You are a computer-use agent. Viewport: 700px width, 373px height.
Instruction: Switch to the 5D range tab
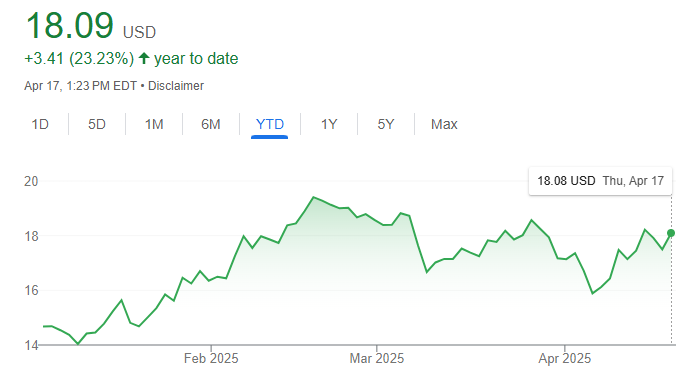tap(97, 124)
